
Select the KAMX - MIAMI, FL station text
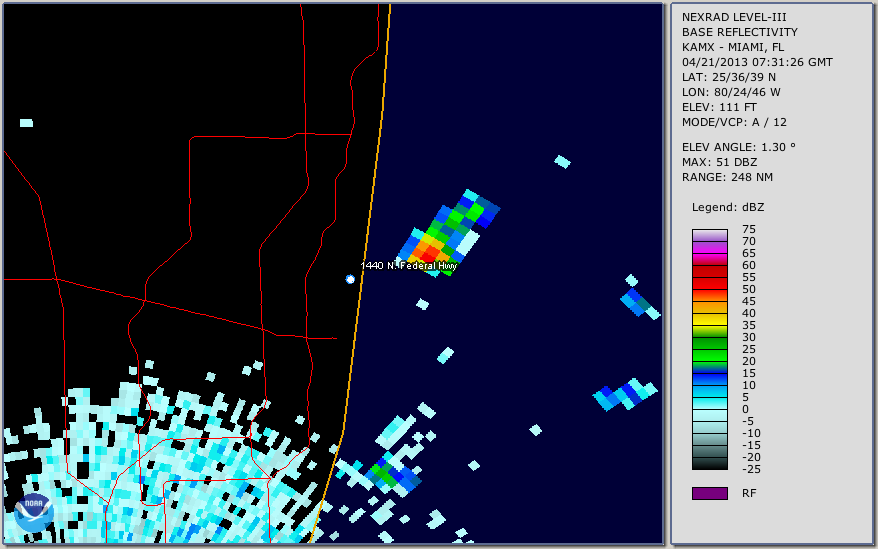(733, 47)
